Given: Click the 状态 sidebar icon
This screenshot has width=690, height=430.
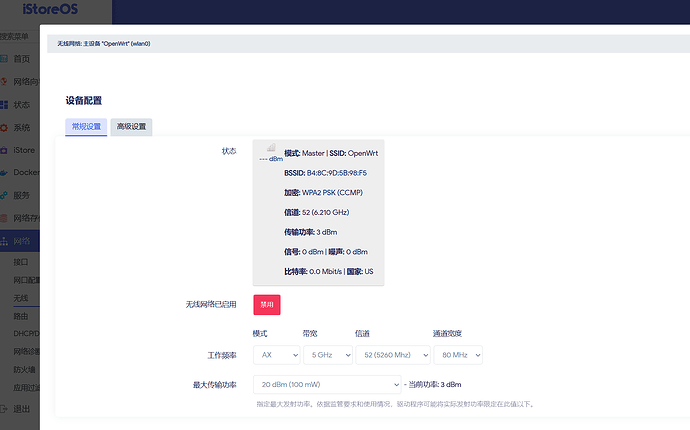Looking at the screenshot, I should [6, 105].
